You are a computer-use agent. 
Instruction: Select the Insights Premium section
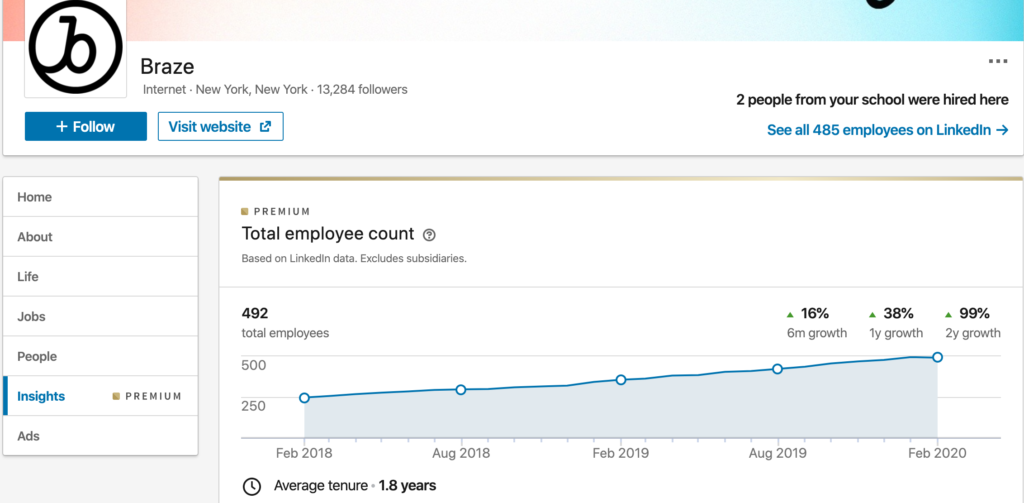(x=101, y=396)
